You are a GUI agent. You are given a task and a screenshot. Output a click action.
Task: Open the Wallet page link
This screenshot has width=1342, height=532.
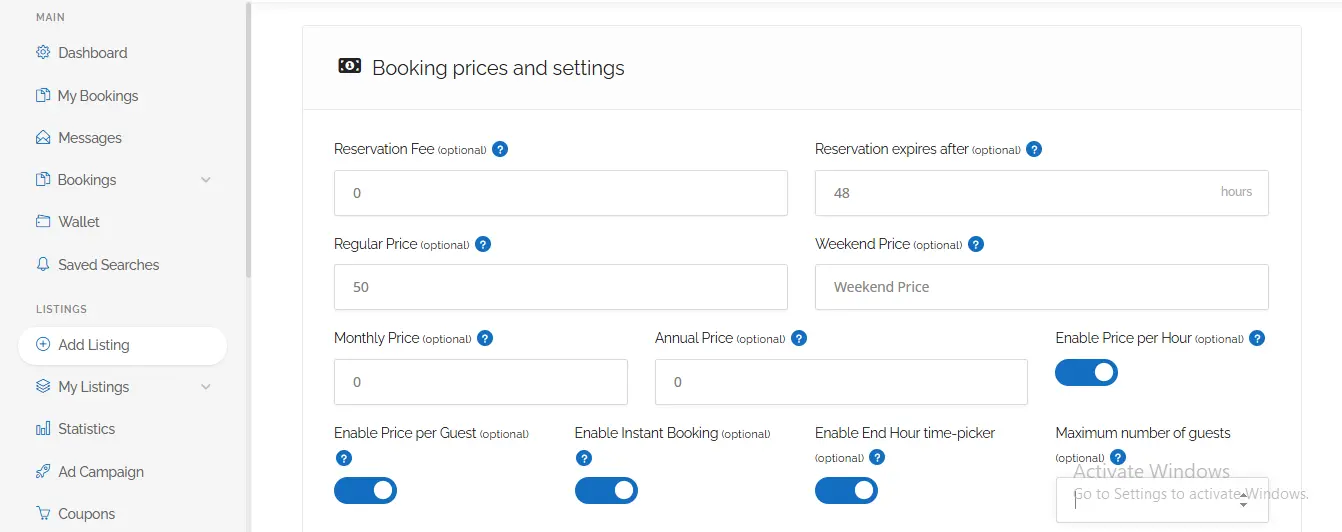(78, 222)
